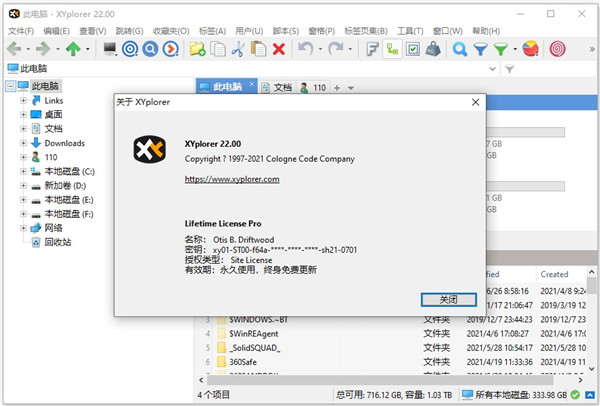Click the Copy toolbar icon
Screen dimensions: 600x406
click(218, 49)
